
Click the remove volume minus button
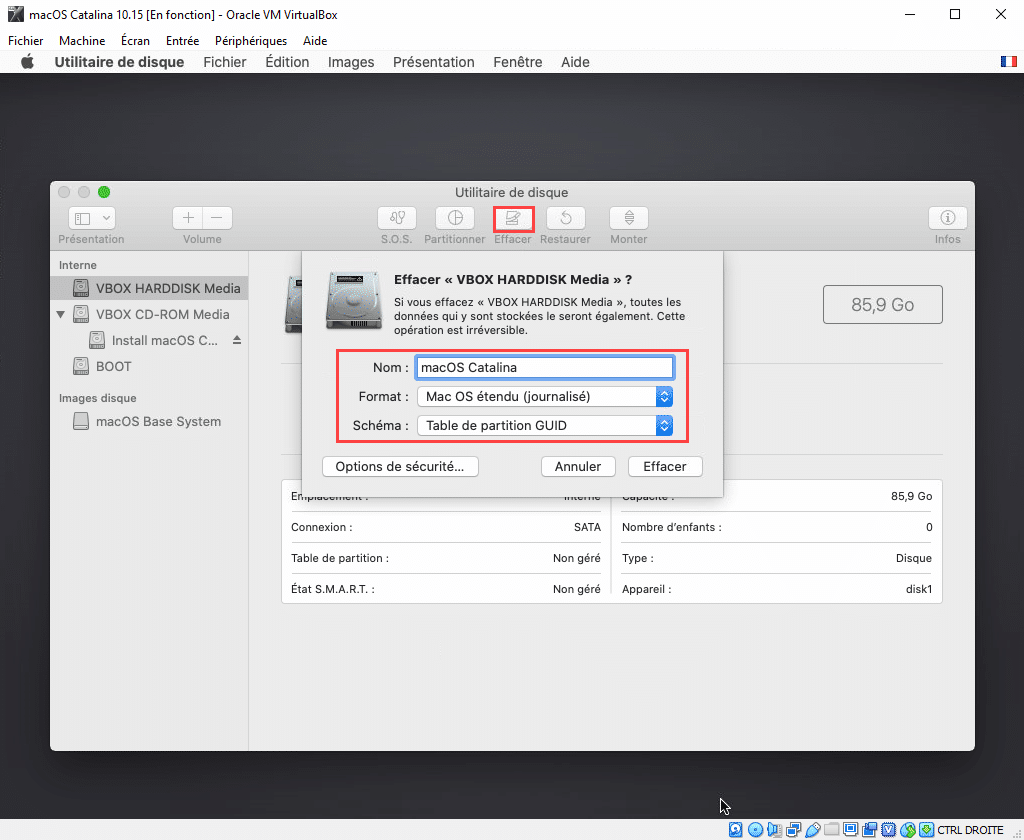217,218
